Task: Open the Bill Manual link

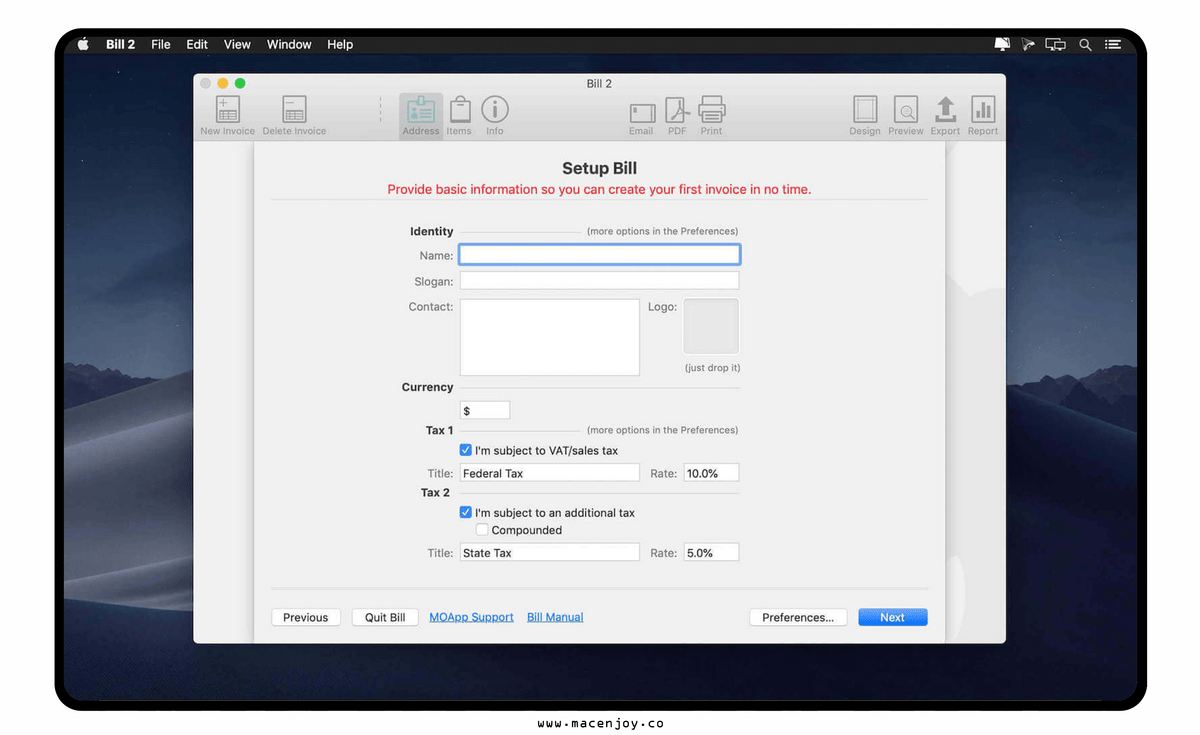Action: [555, 618]
